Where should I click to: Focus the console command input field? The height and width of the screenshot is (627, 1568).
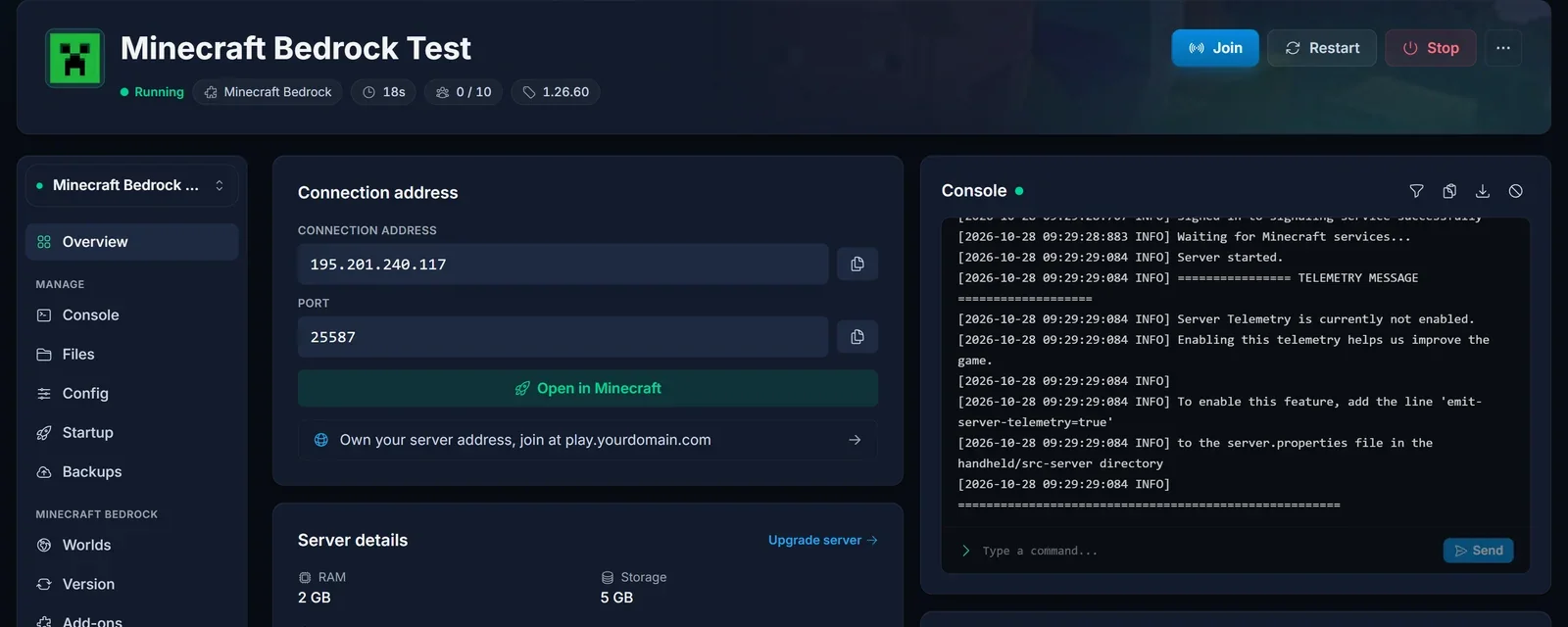1205,551
